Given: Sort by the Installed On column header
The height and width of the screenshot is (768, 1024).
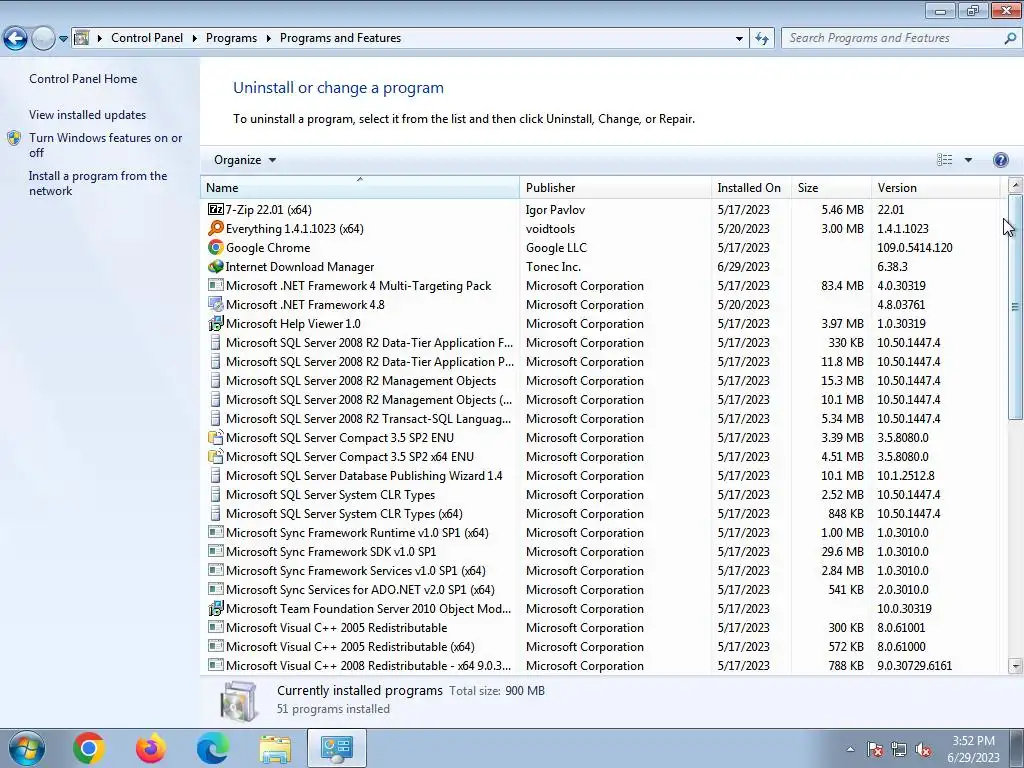Looking at the screenshot, I should pyautogui.click(x=752, y=187).
